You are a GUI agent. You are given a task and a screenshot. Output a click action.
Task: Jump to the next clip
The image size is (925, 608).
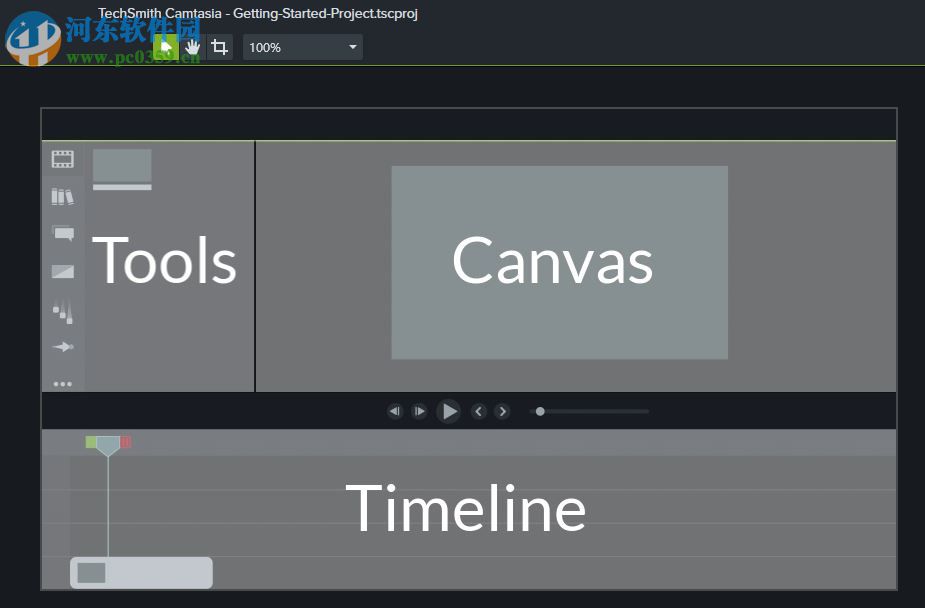pos(502,411)
